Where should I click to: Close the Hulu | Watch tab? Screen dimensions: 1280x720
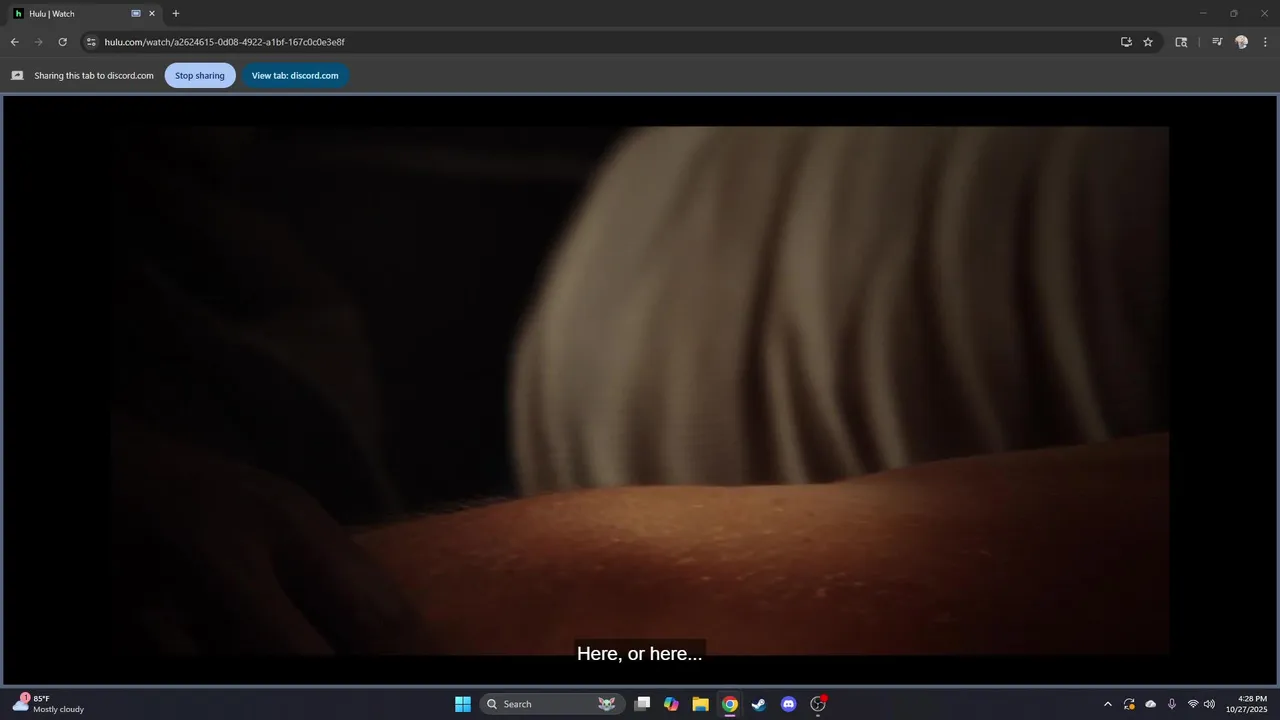pyautogui.click(x=152, y=14)
